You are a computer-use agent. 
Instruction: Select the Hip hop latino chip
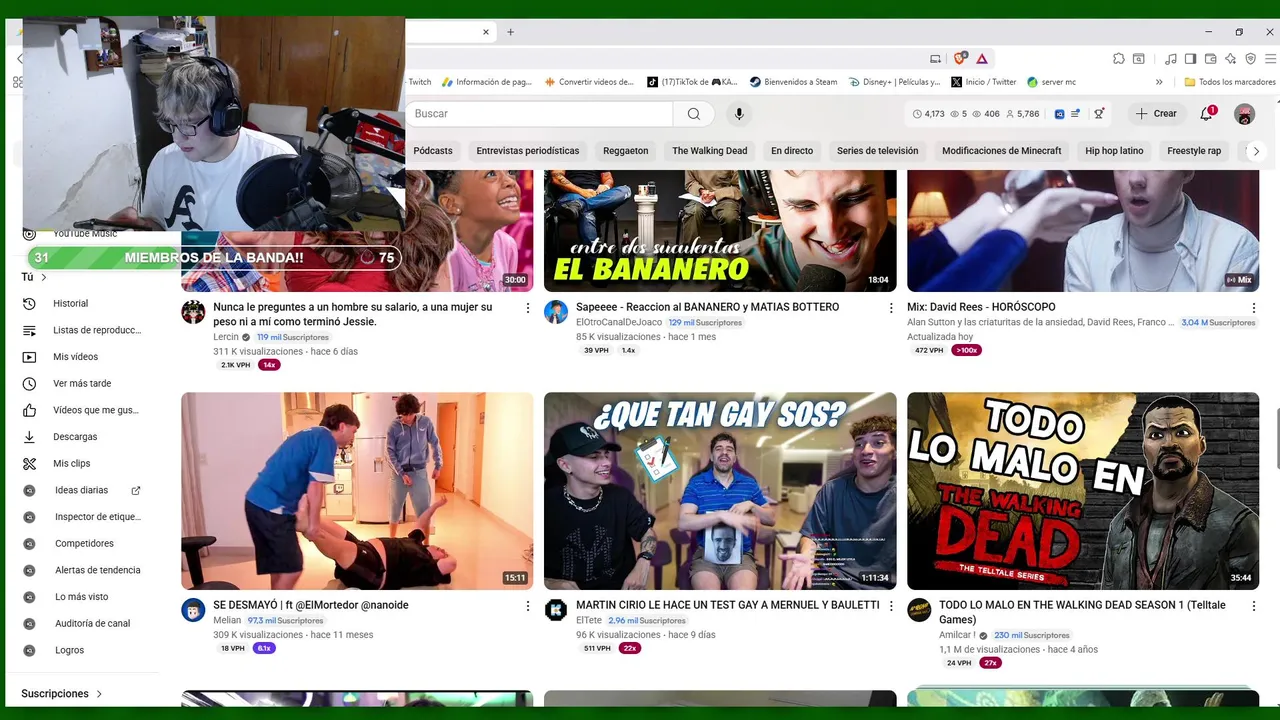tap(1114, 151)
